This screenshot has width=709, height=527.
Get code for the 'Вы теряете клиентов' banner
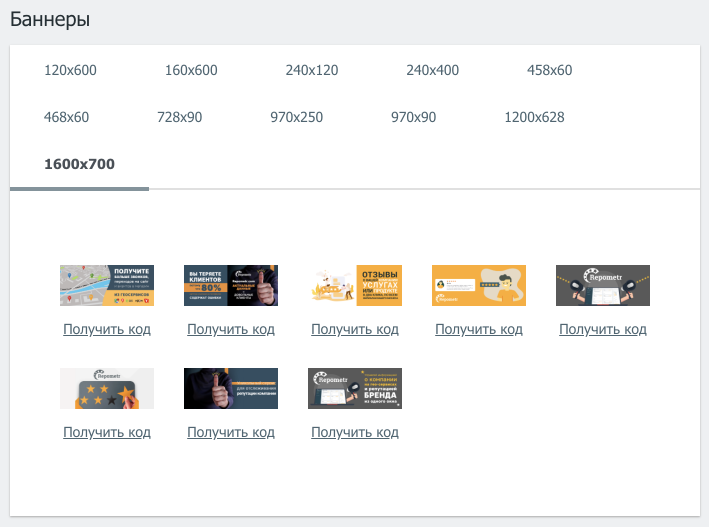(231, 329)
